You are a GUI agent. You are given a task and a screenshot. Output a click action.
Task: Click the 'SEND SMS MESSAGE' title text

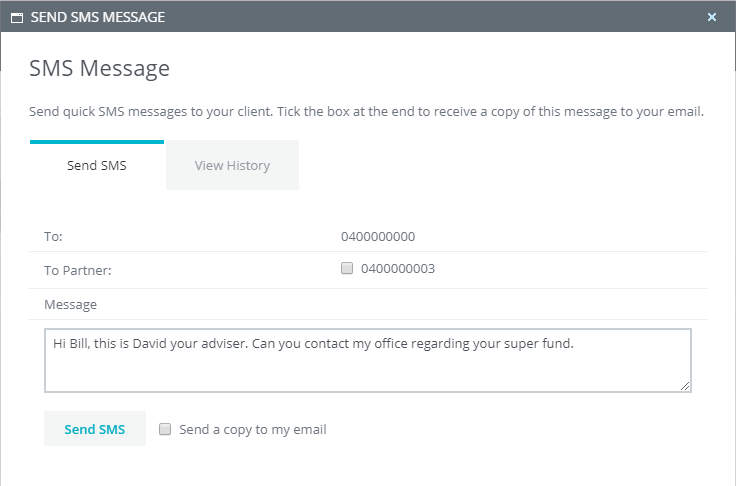(98, 17)
